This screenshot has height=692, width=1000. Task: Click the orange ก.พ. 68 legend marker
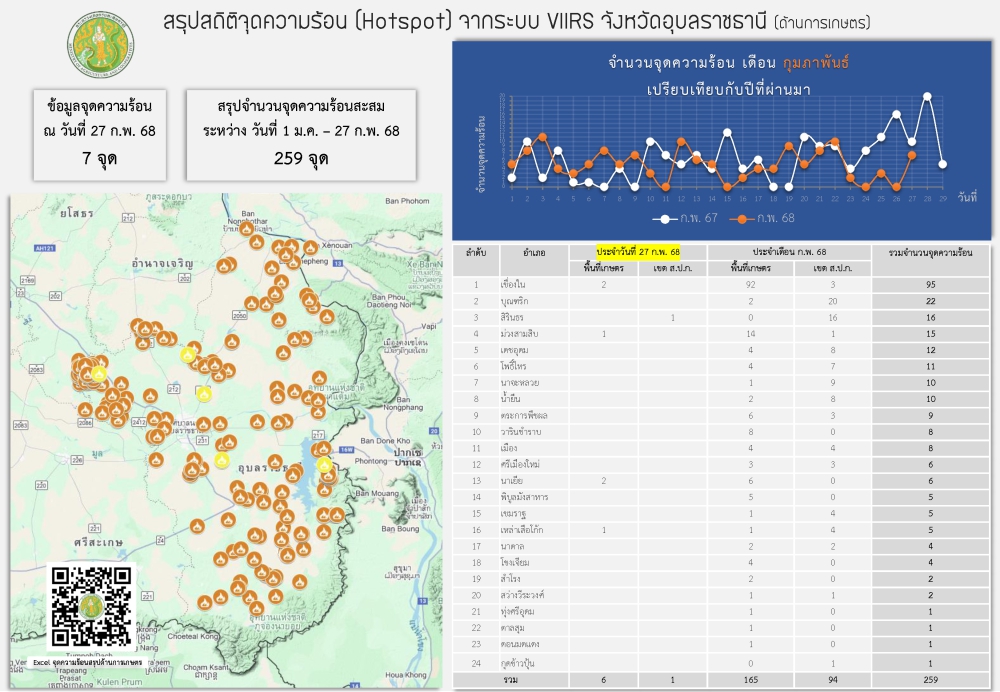pos(744,218)
